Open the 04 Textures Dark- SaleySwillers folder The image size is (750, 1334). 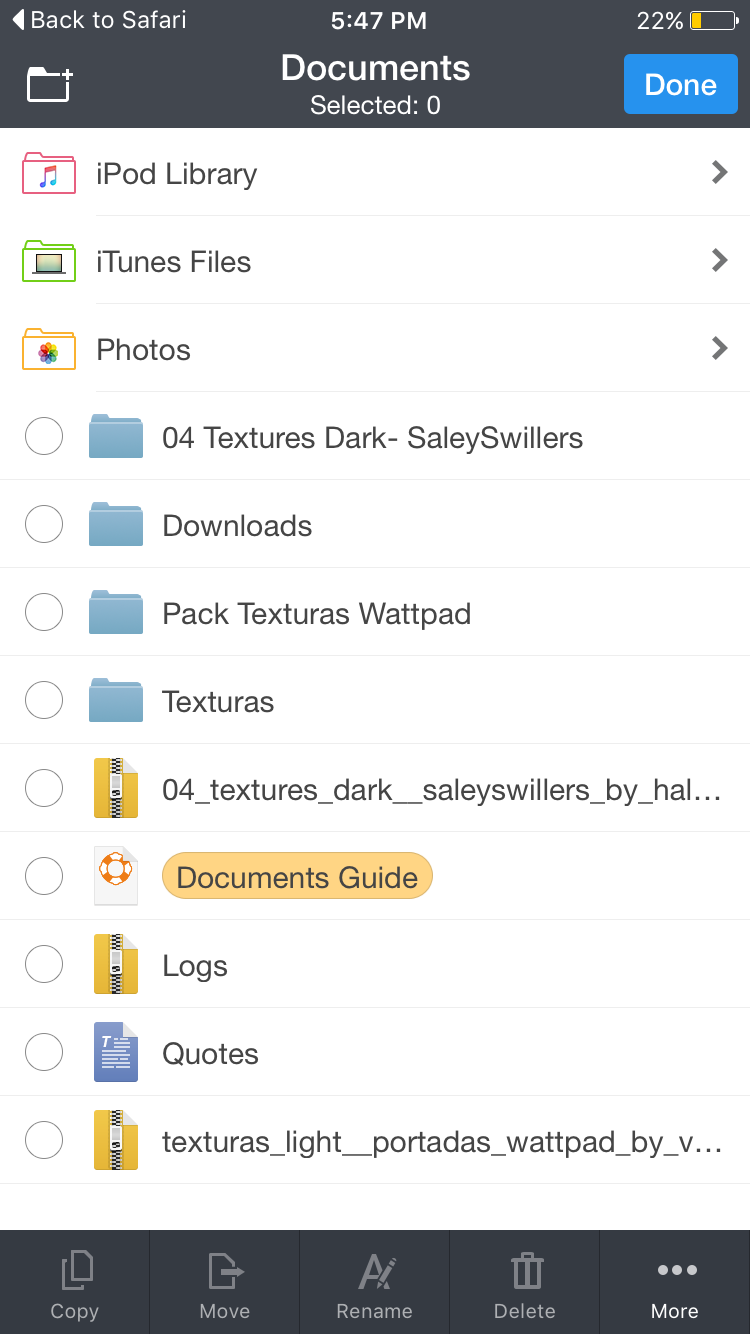375,436
